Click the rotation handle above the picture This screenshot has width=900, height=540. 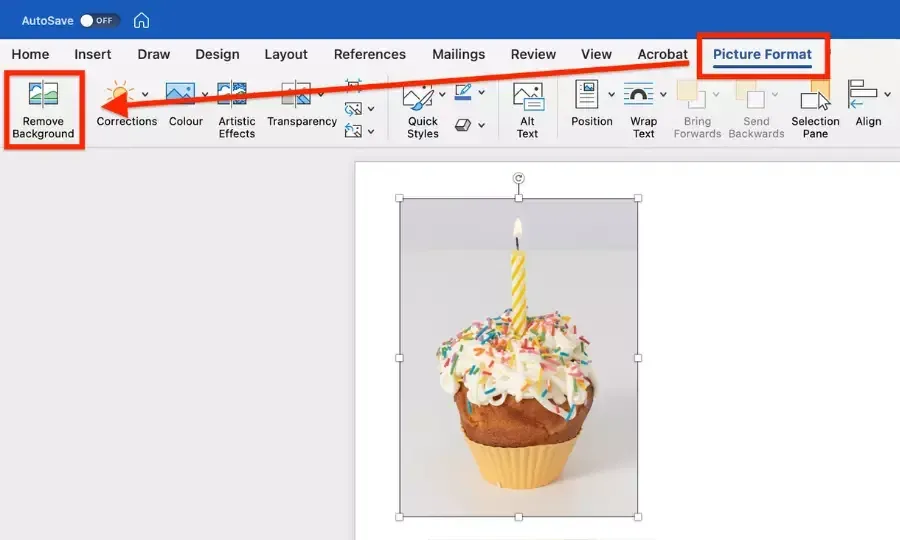[518, 179]
